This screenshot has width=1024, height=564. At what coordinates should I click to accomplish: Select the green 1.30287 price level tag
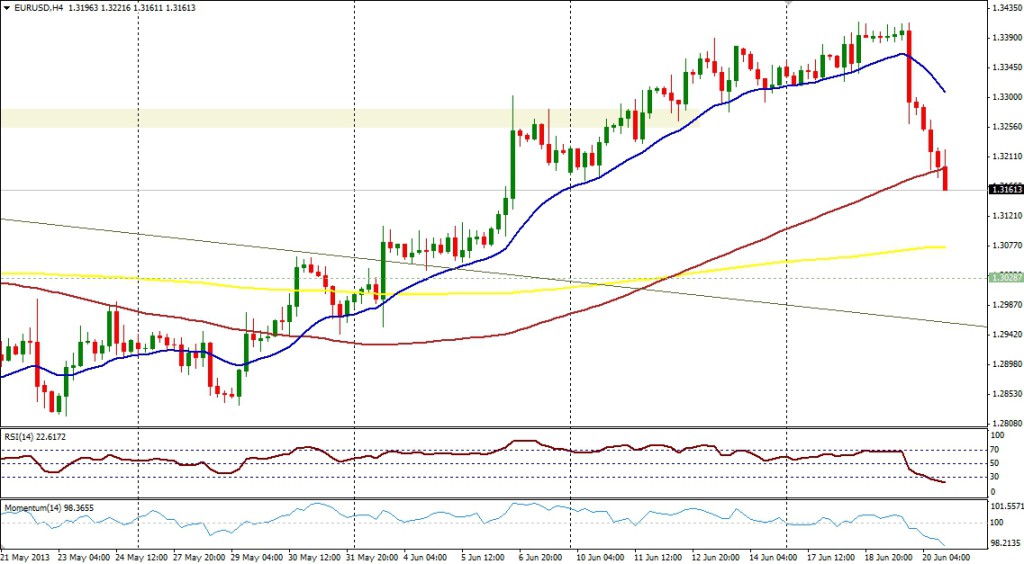(1004, 277)
